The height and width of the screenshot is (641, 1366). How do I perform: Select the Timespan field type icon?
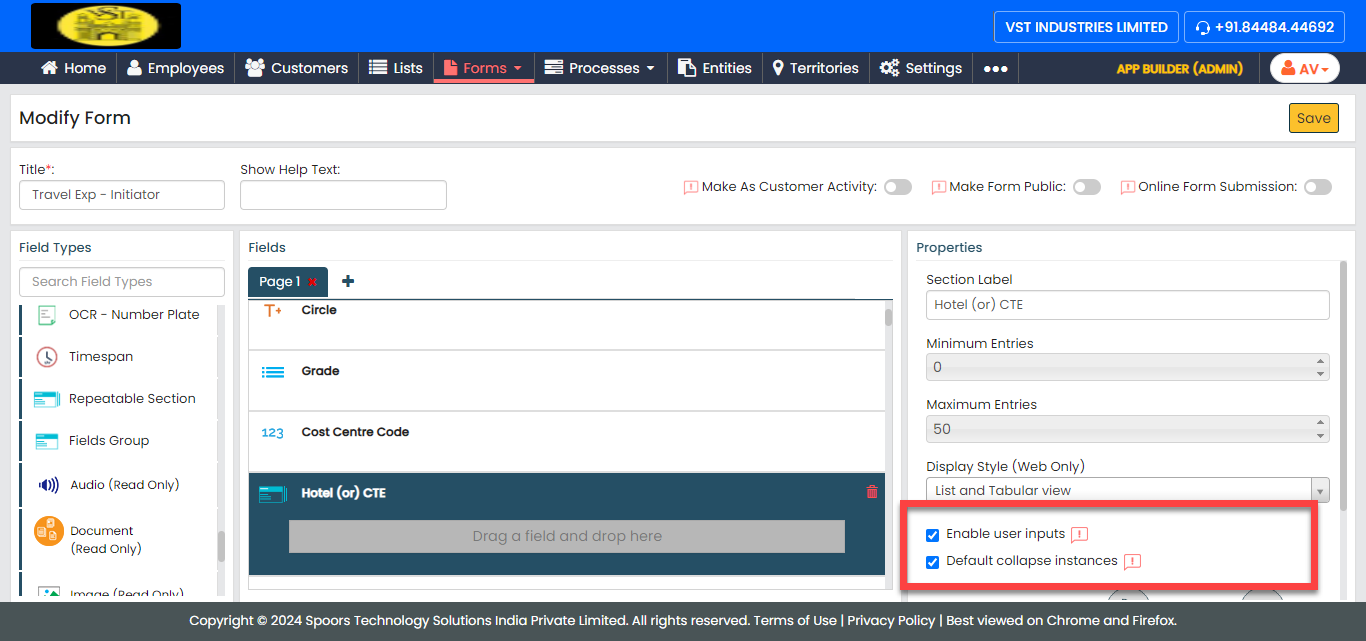[x=47, y=357]
